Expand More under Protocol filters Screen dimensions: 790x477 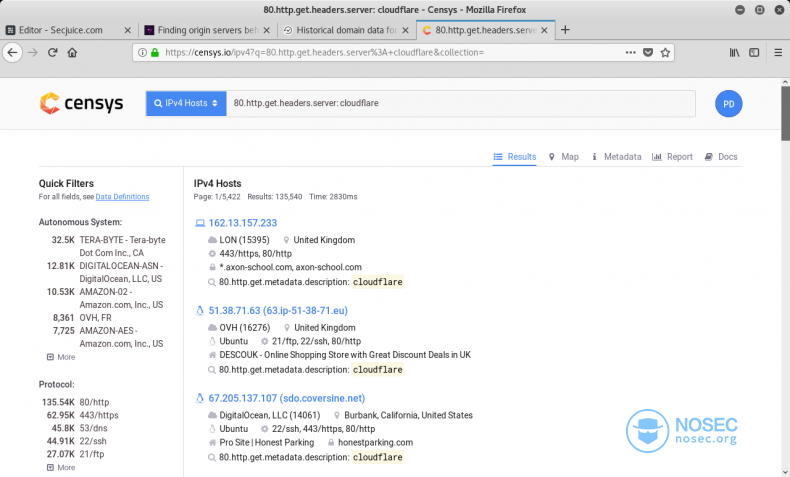pos(61,467)
